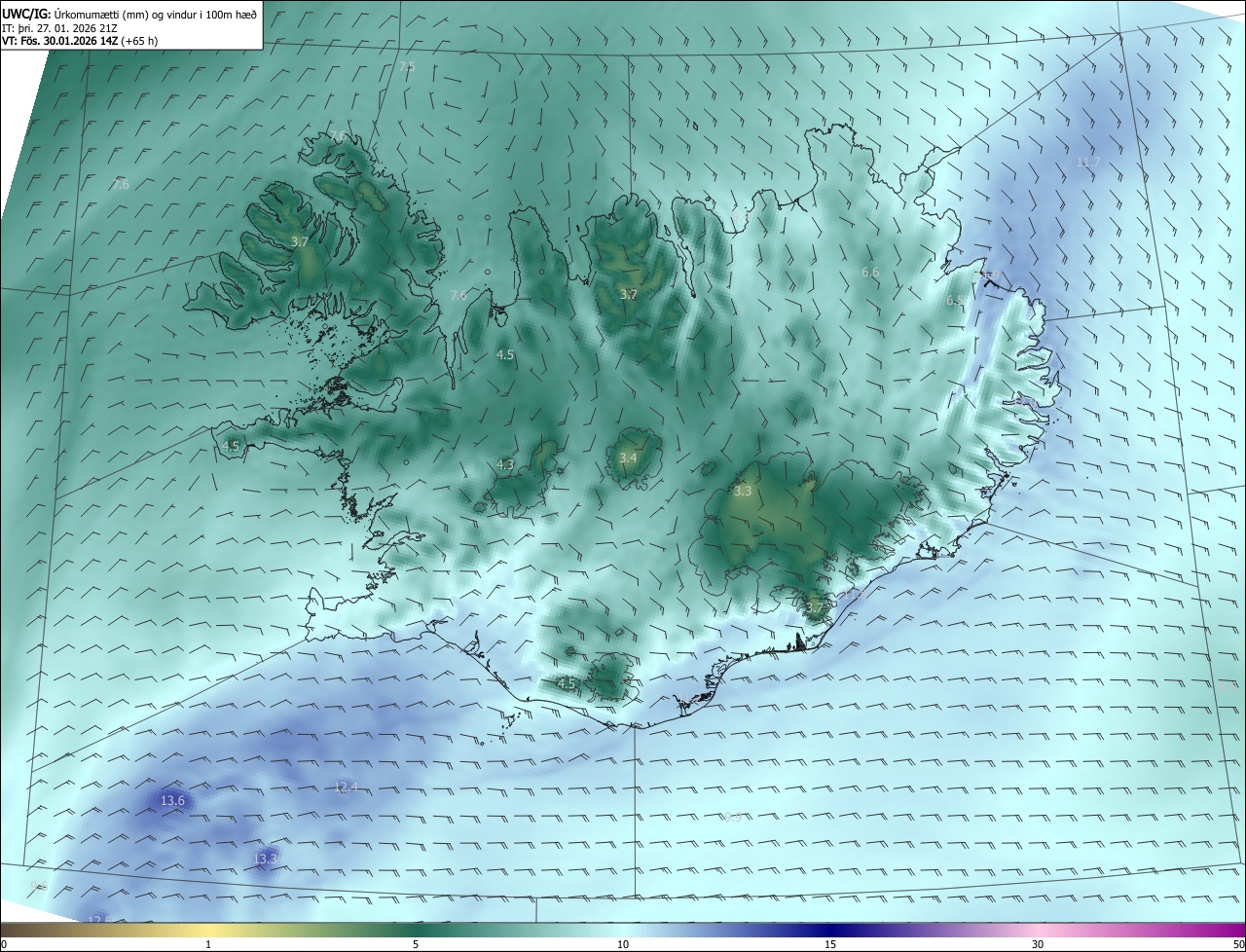Click the initial time 'IT: þri. 27. 01. 2026 21Z'
The height and width of the screenshot is (952, 1246).
[59, 27]
